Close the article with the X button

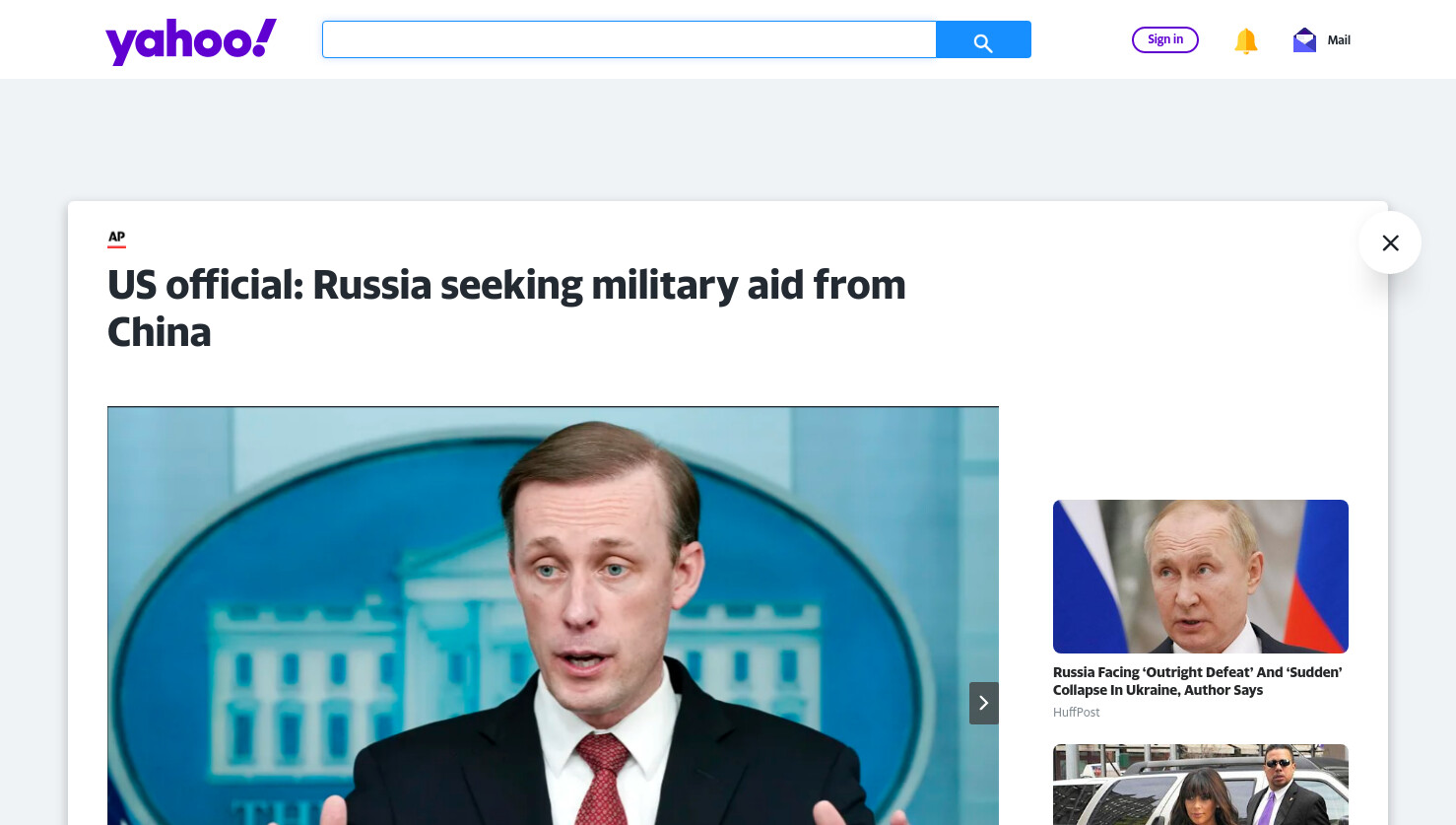[x=1390, y=242]
